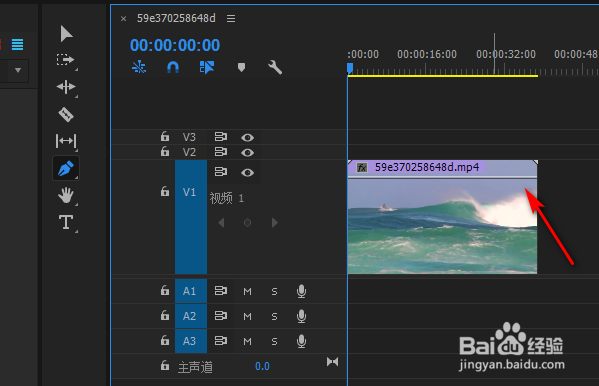Screen dimensions: 599x386
Task: Add a marker with marker icon
Action: click(241, 68)
